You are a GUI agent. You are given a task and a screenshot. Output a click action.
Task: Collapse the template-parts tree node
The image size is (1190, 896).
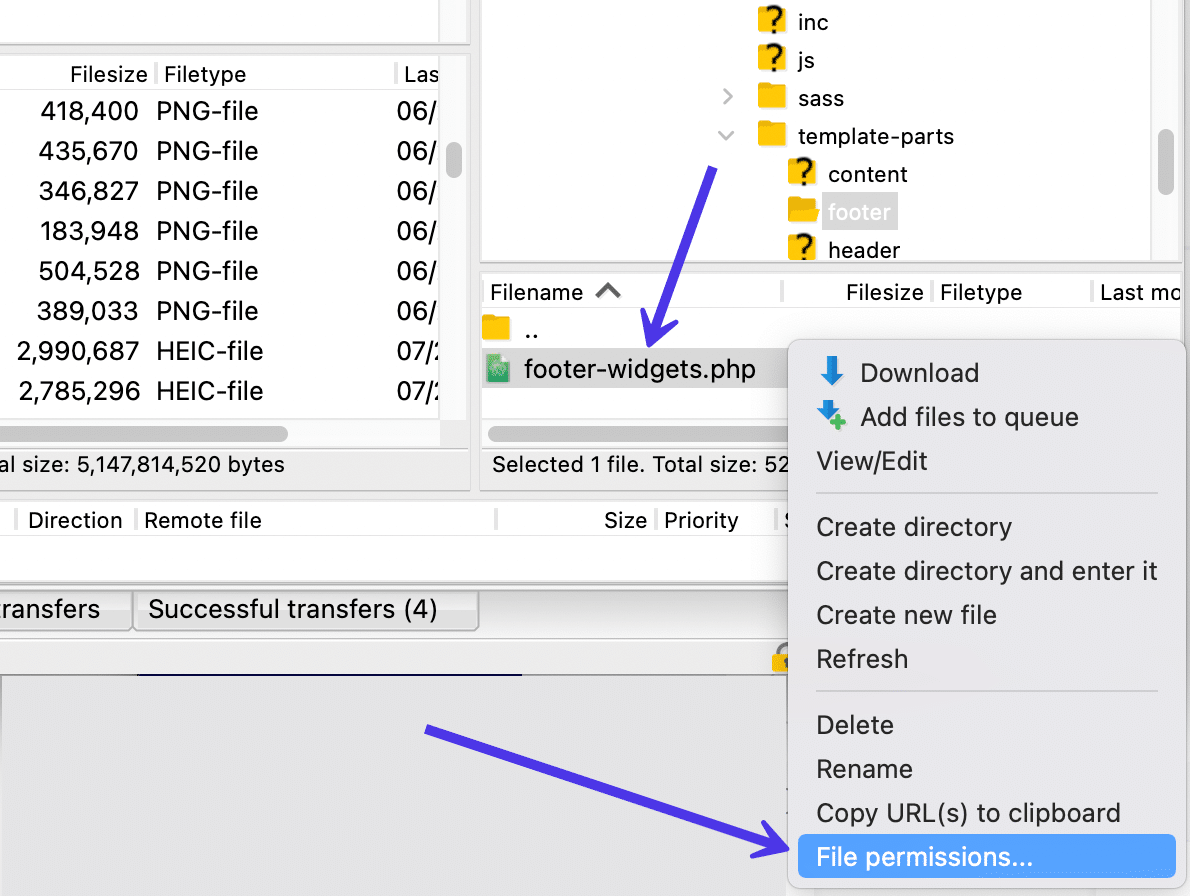coord(726,135)
